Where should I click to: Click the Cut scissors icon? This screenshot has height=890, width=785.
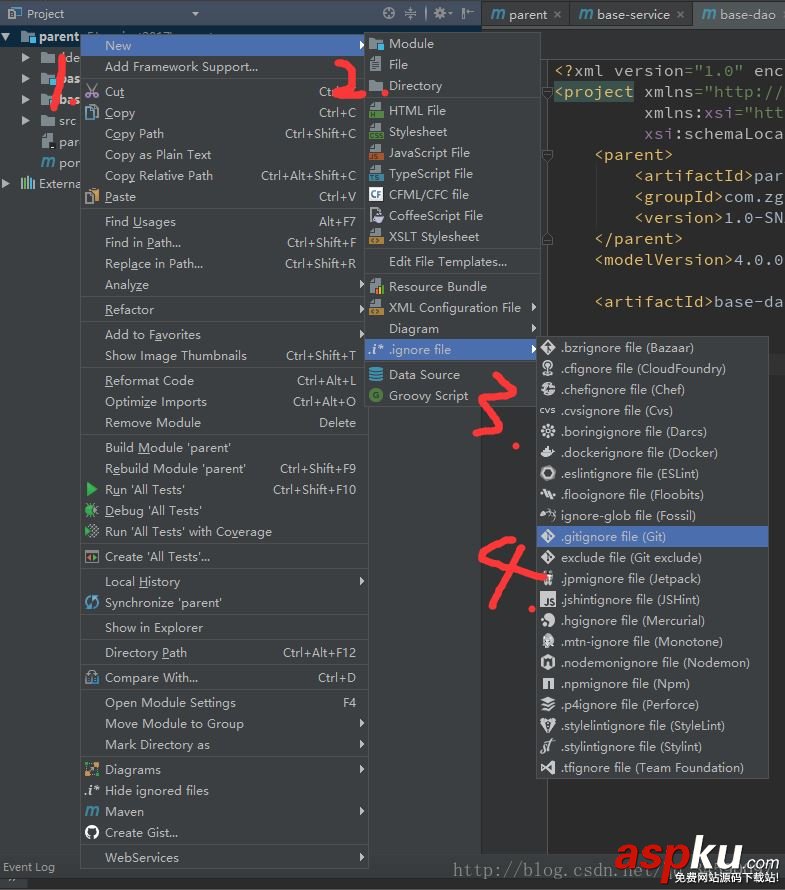92,91
